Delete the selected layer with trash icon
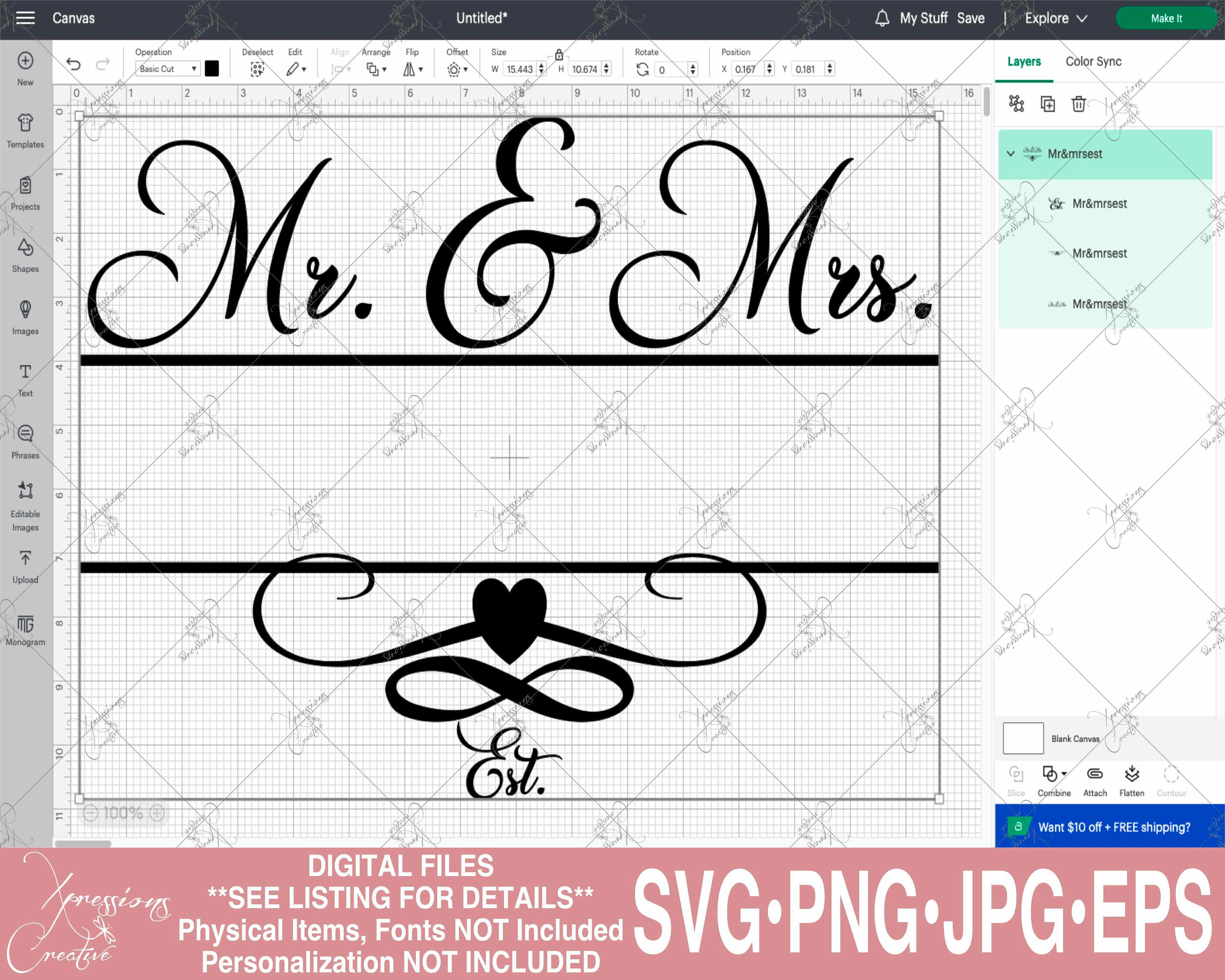The height and width of the screenshot is (980, 1225). pyautogui.click(x=1078, y=105)
